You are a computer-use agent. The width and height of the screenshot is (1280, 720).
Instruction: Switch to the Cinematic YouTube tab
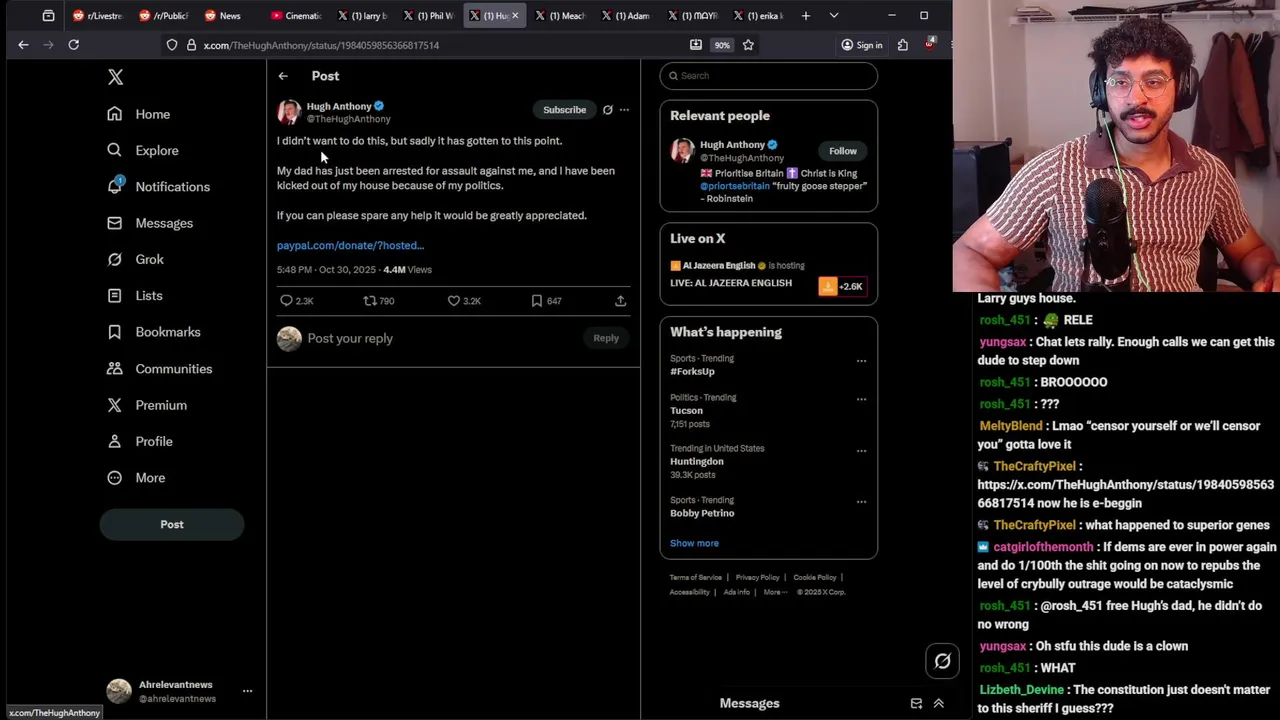[296, 16]
